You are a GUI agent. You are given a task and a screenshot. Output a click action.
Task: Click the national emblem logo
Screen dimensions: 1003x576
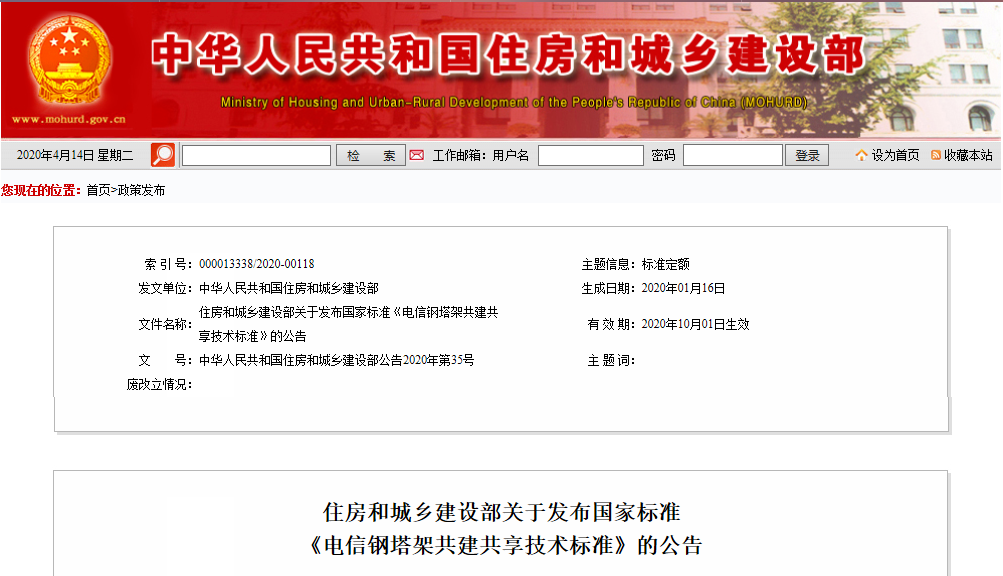tap(66, 55)
